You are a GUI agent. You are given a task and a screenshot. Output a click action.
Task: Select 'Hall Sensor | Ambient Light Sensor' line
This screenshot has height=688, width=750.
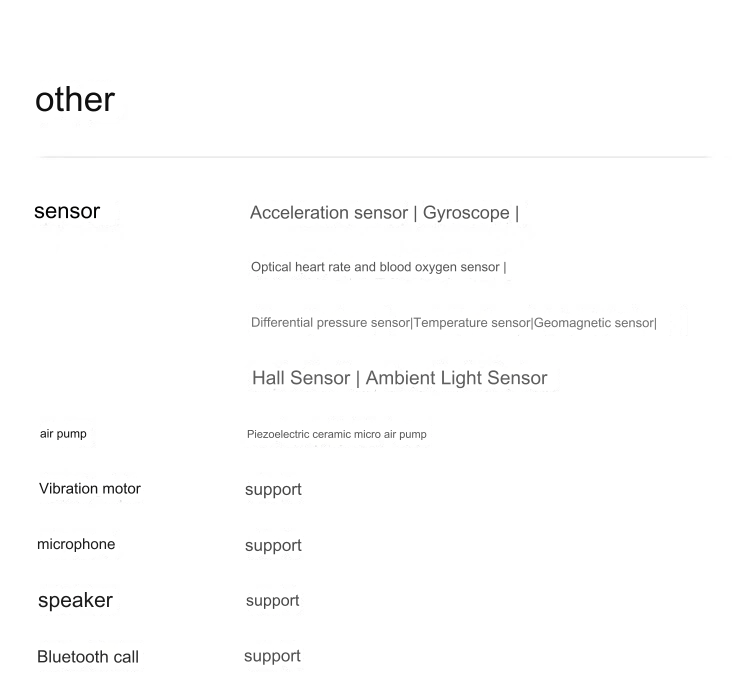(x=399, y=378)
